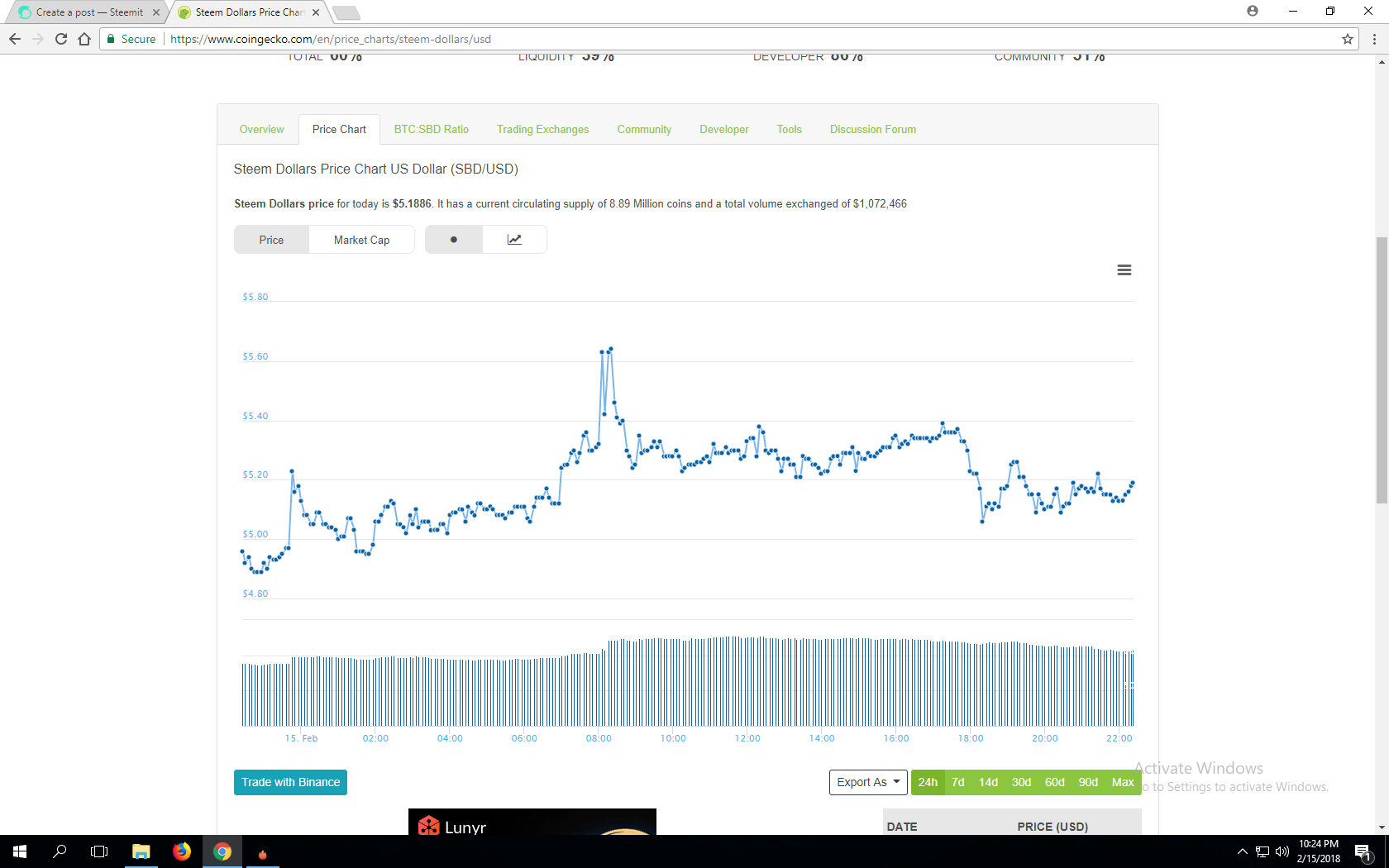The width and height of the screenshot is (1389, 868).
Task: Switch chart to dot marker mode
Action: coord(454,240)
